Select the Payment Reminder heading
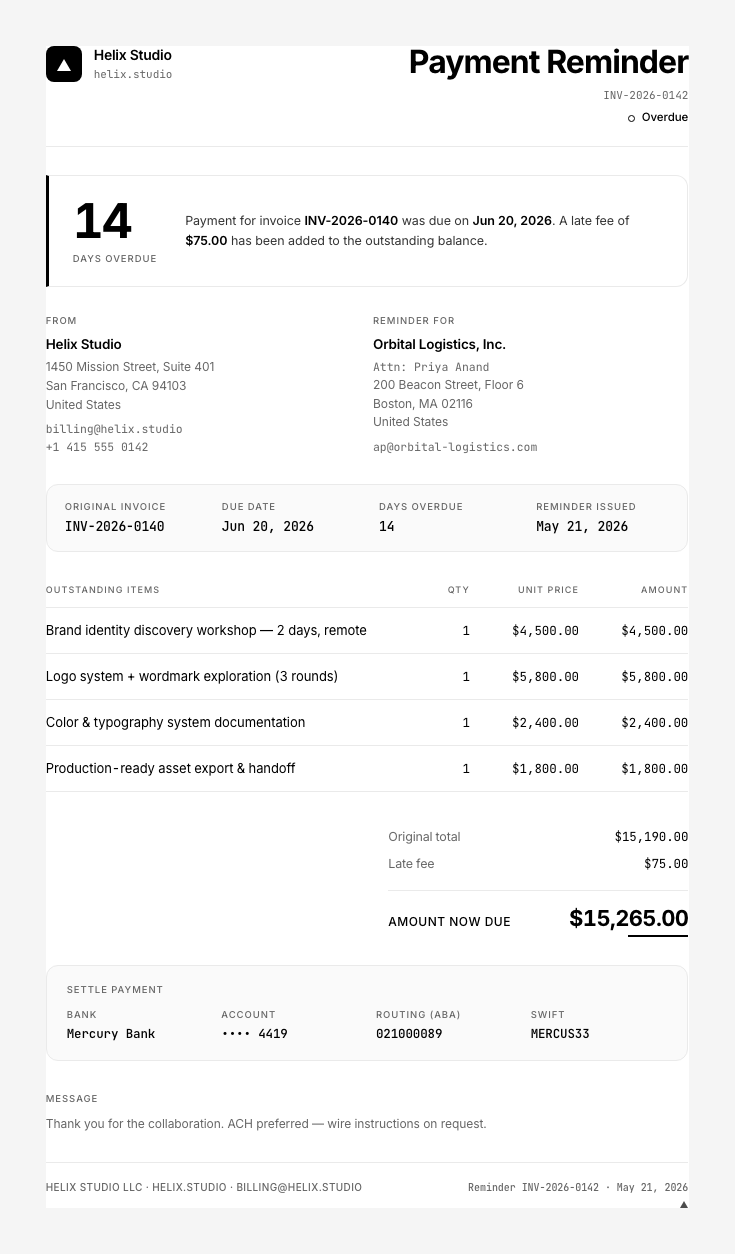The width and height of the screenshot is (735, 1254). click(x=548, y=62)
